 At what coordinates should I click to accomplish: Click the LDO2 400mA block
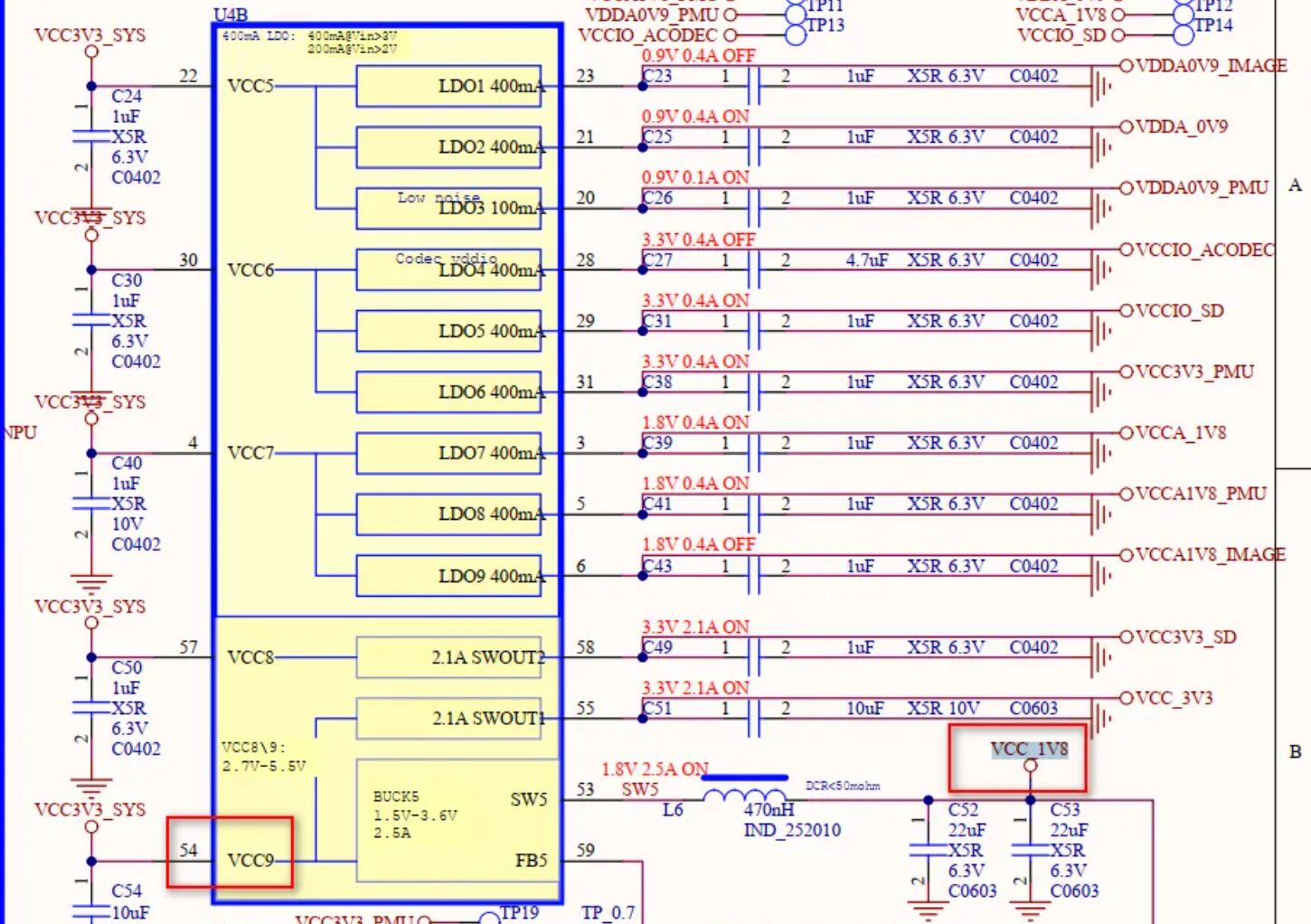click(448, 146)
